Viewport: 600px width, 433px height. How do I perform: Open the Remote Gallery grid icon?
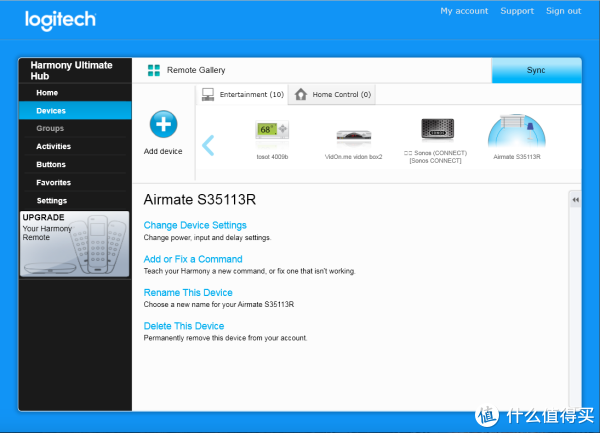pos(154,71)
